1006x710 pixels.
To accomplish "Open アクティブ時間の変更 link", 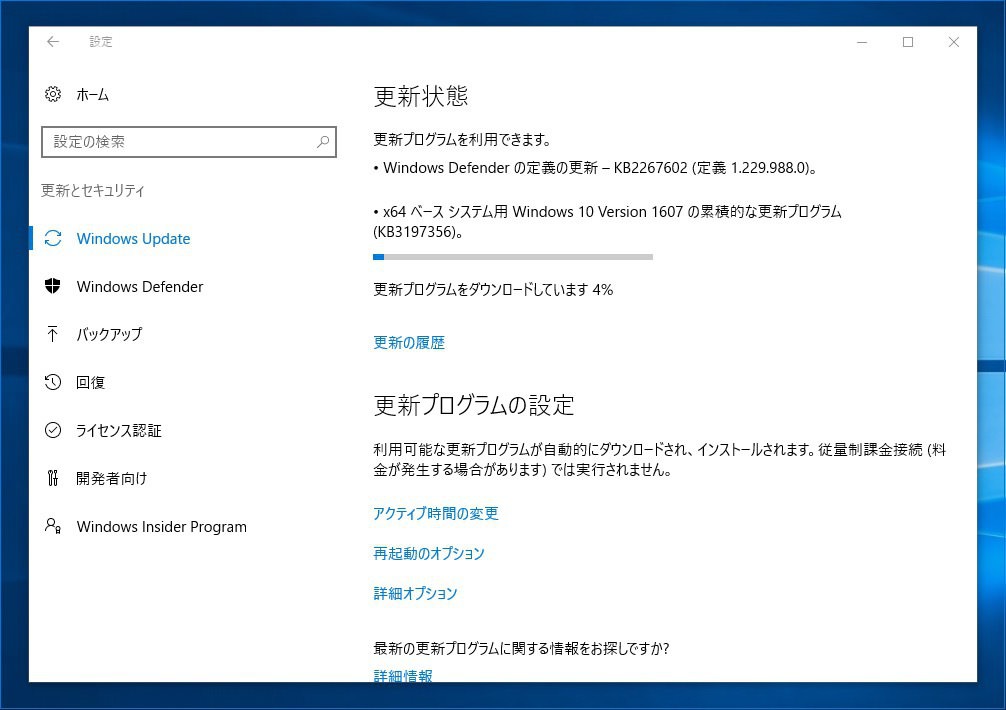I will [x=436, y=513].
